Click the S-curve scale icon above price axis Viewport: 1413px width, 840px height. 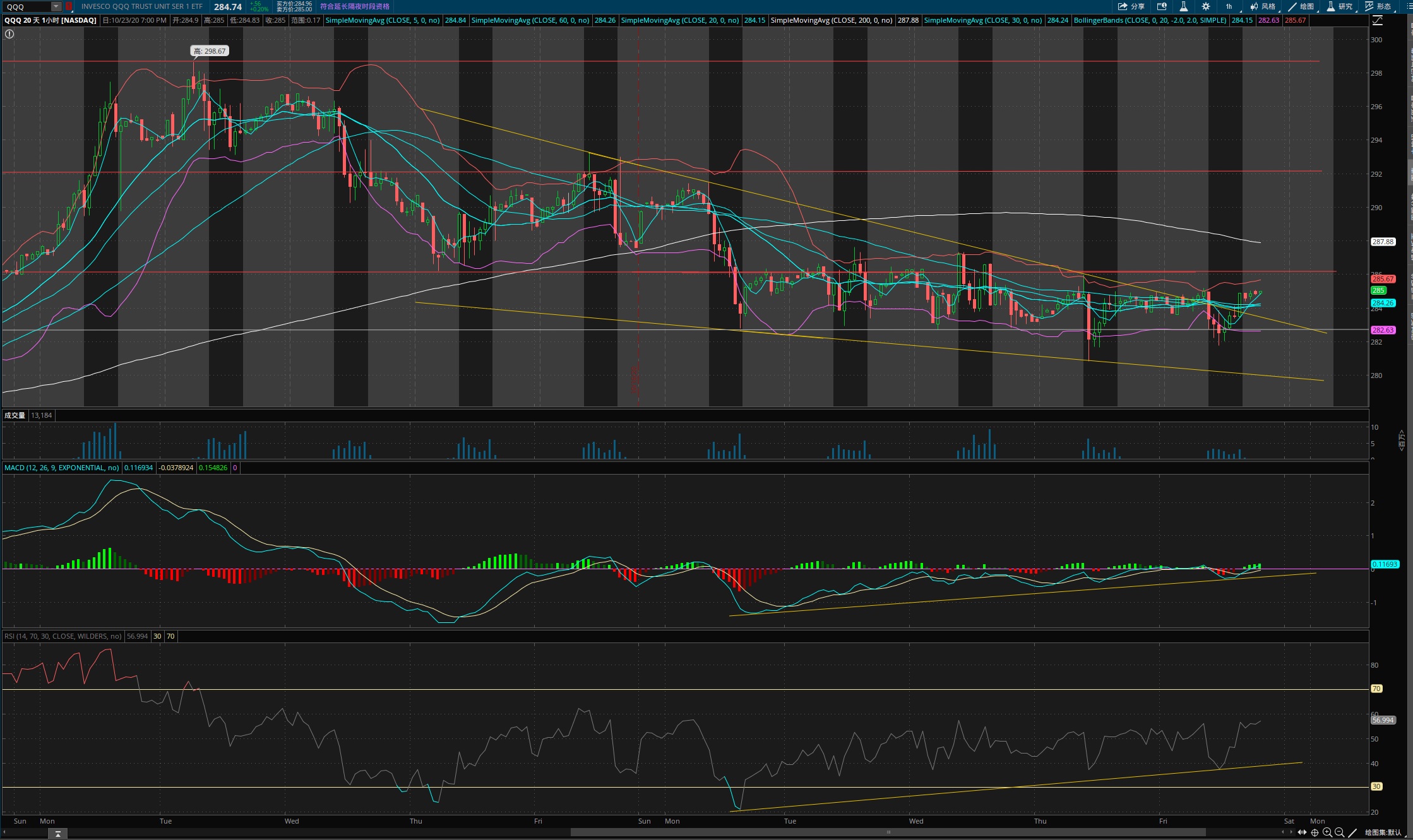tap(1378, 21)
